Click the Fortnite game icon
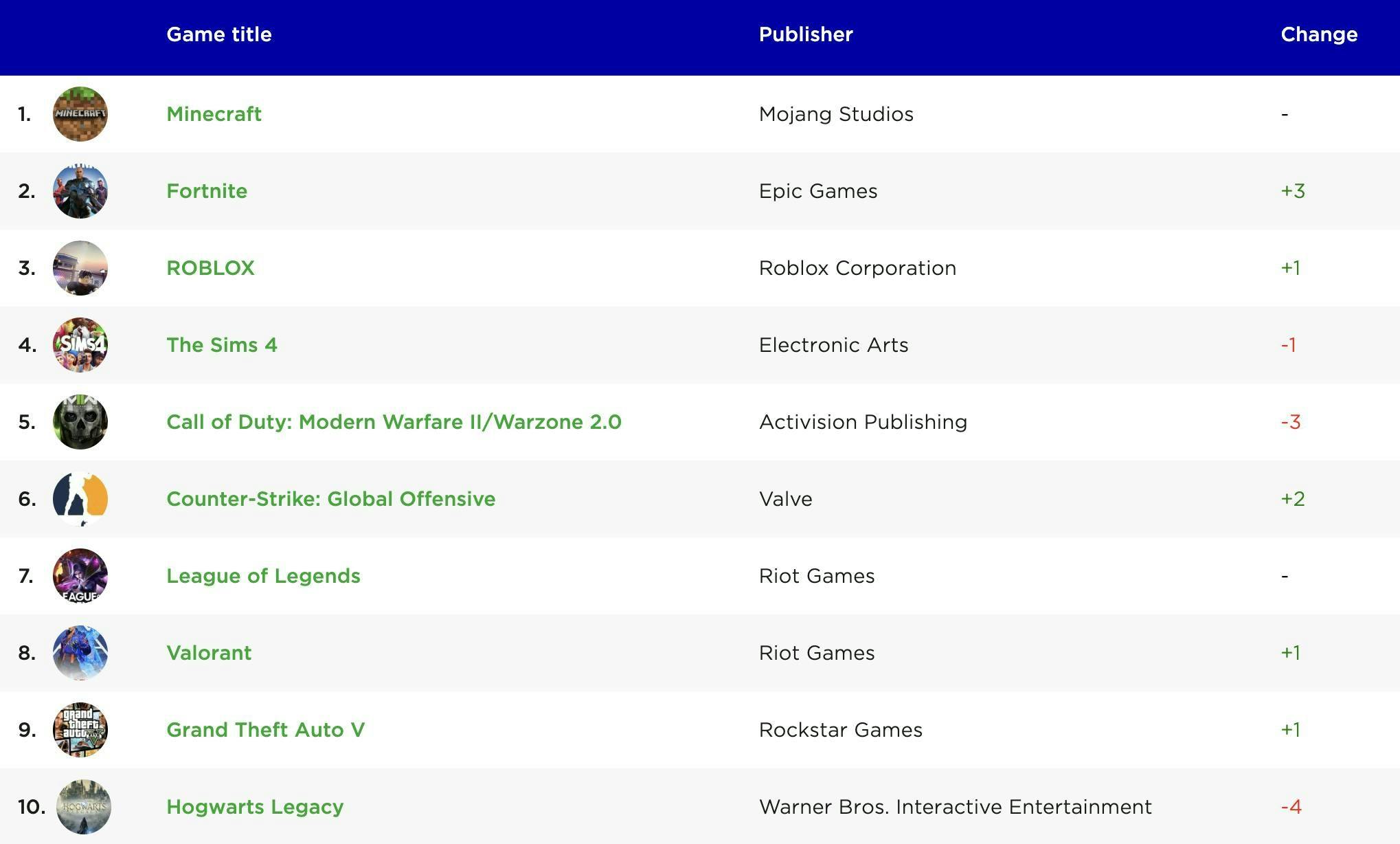 pyautogui.click(x=80, y=191)
